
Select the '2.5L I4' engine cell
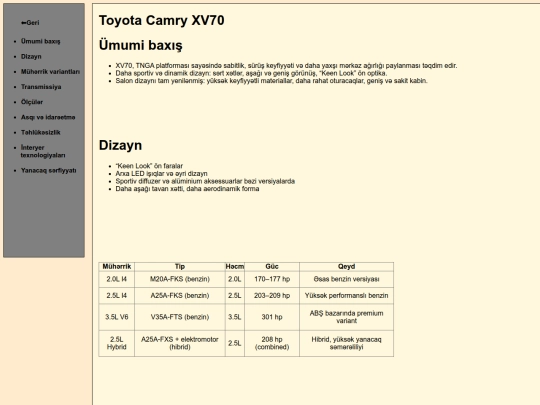(117, 295)
